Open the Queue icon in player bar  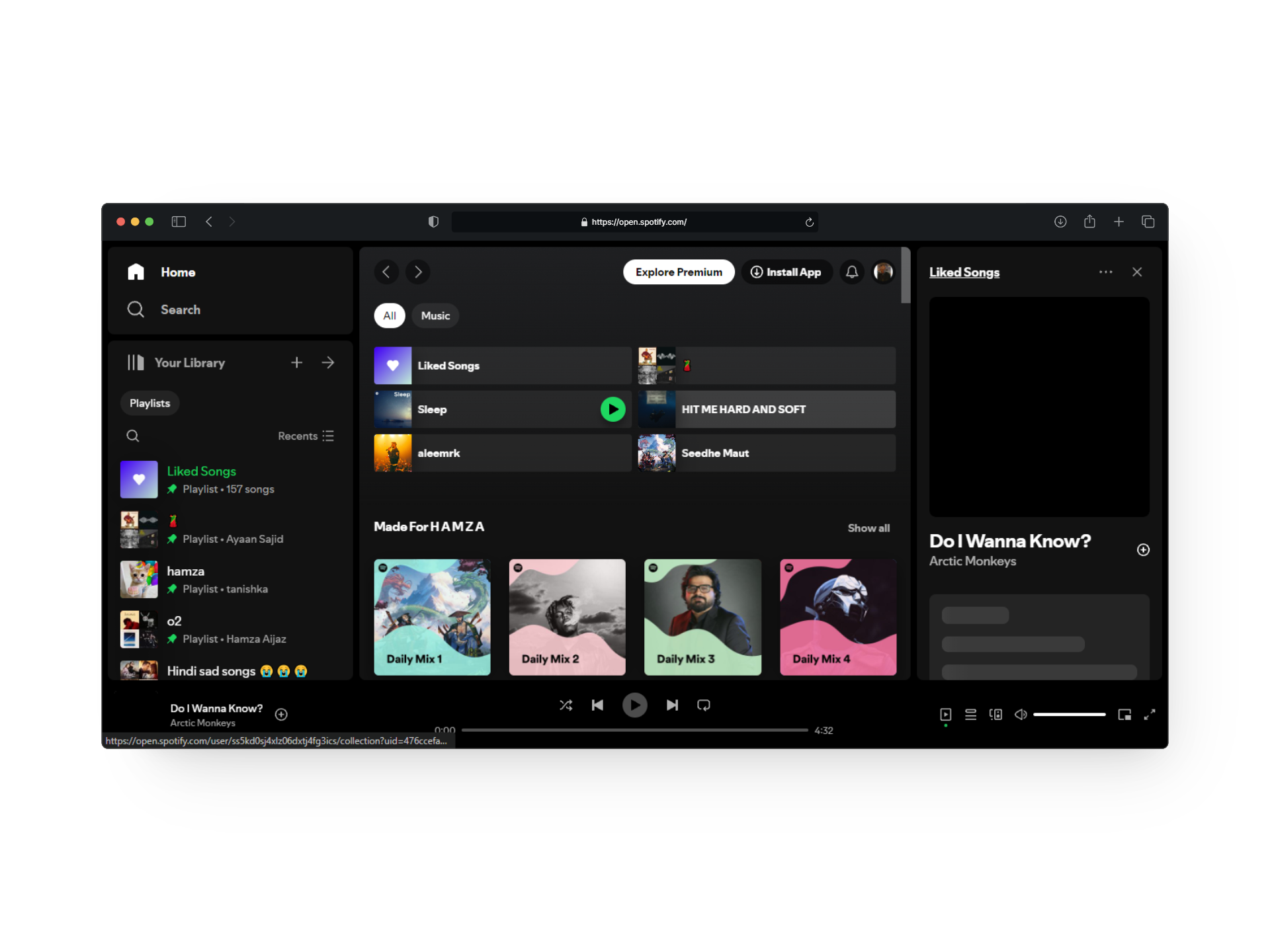click(x=970, y=714)
